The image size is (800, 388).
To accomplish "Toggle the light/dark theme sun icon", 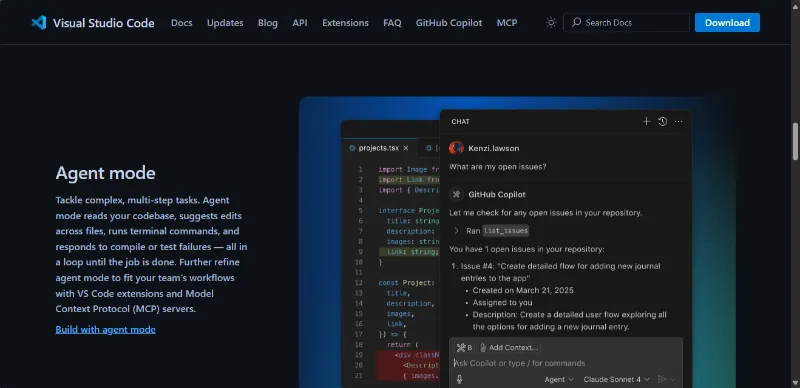I will 551,22.
